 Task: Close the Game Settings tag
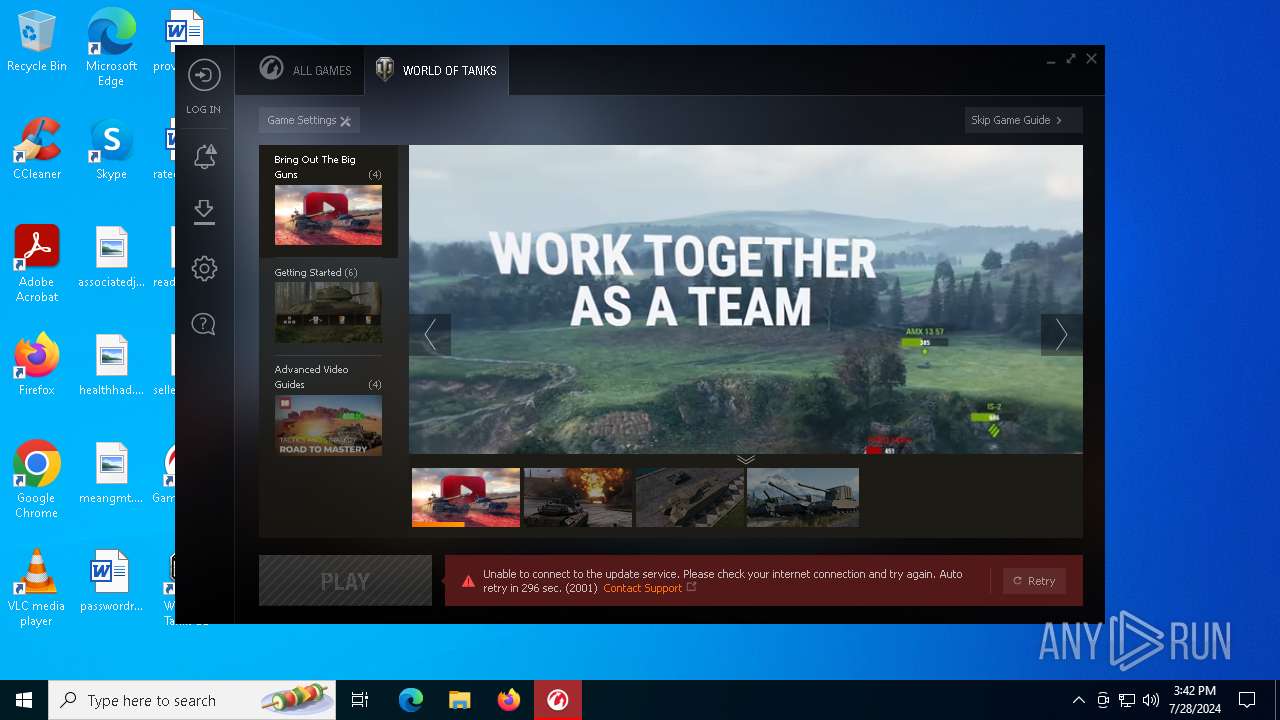click(345, 121)
